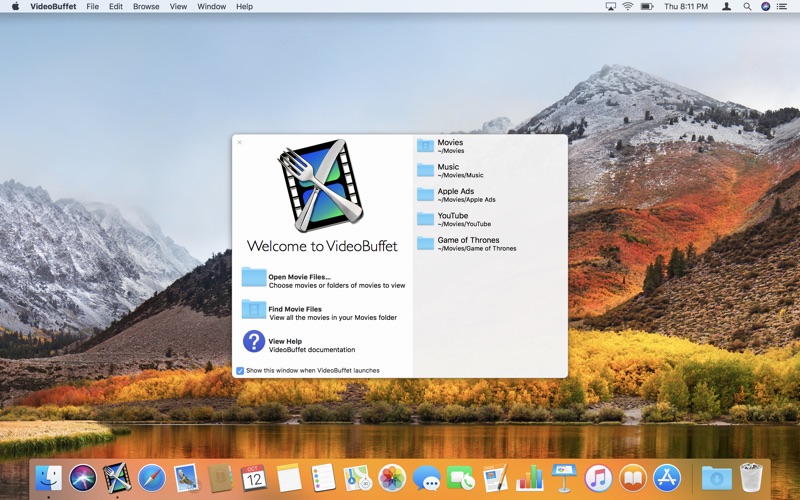Open the File menu

[x=92, y=7]
